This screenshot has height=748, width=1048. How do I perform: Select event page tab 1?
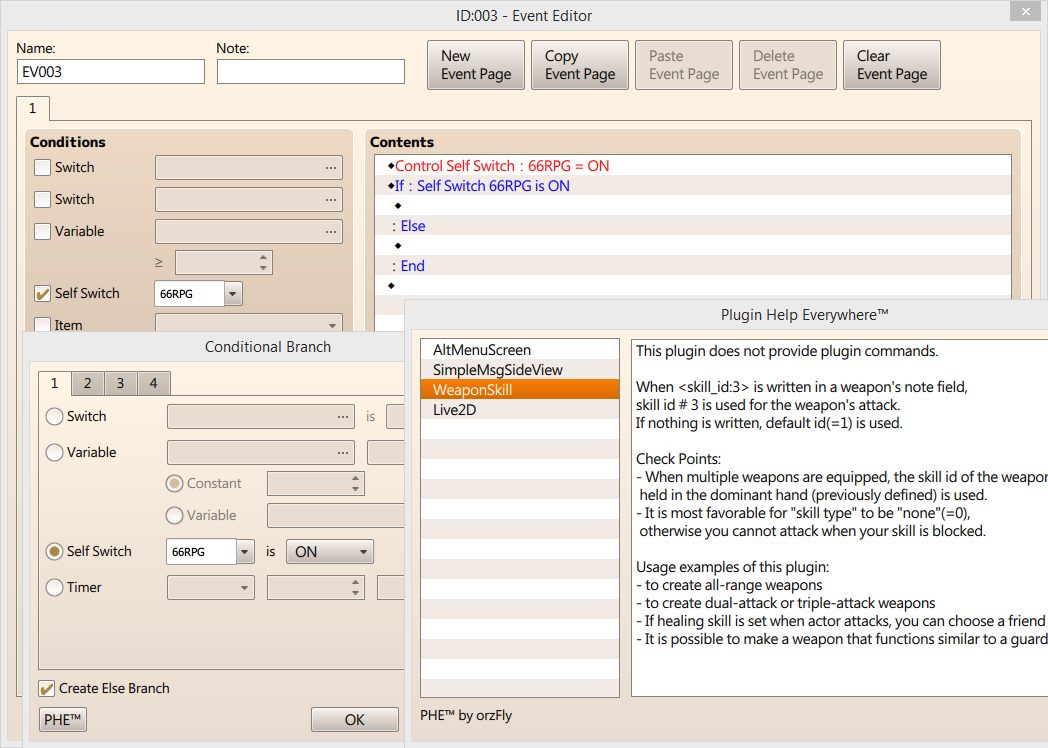(x=33, y=108)
